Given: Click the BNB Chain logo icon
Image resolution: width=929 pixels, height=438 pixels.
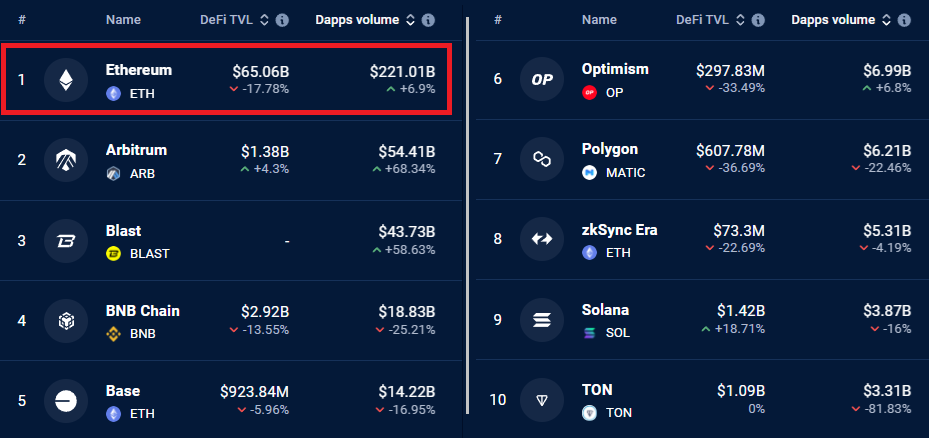Looking at the screenshot, I should click(66, 321).
